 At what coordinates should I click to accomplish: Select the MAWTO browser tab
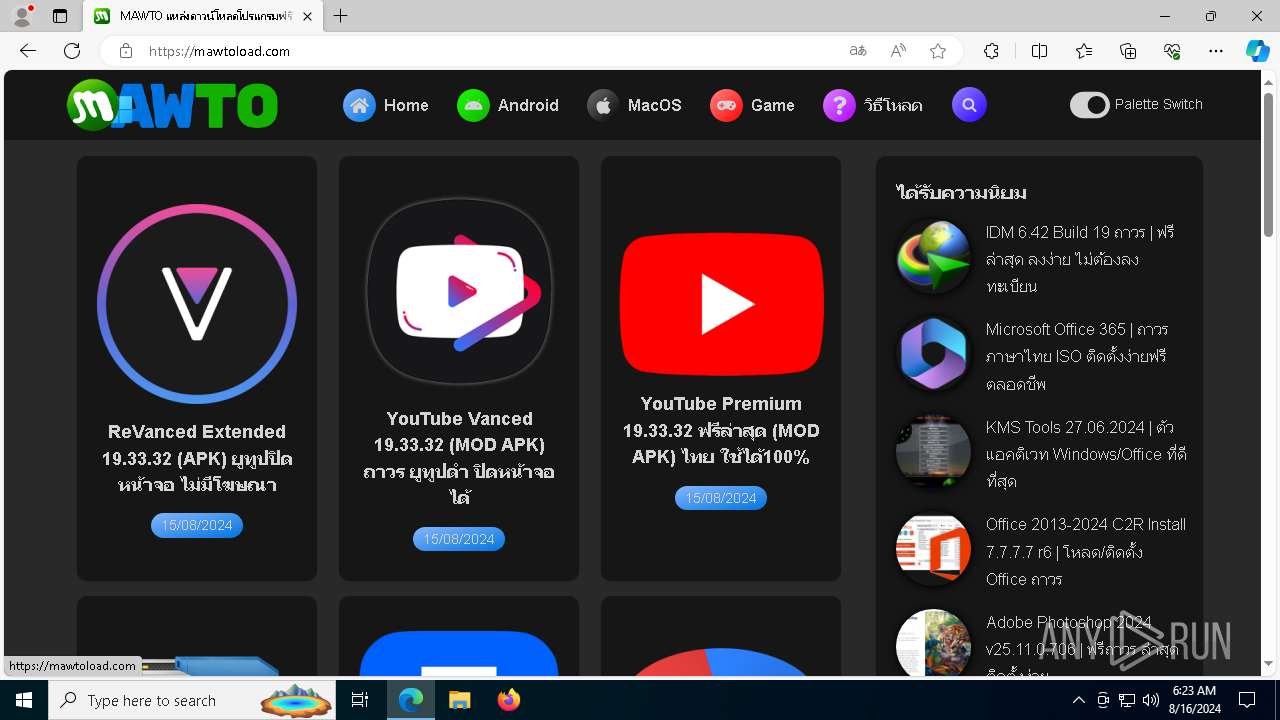pyautogui.click(x=203, y=16)
